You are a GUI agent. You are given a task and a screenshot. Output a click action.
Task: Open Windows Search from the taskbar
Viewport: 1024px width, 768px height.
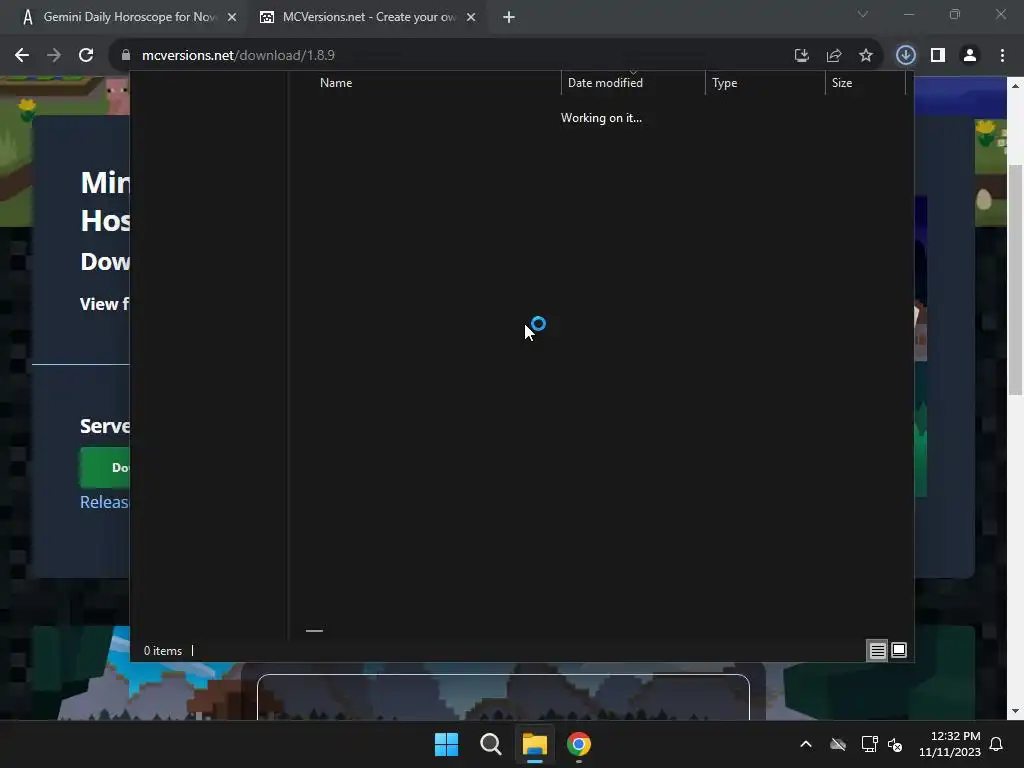click(x=490, y=744)
